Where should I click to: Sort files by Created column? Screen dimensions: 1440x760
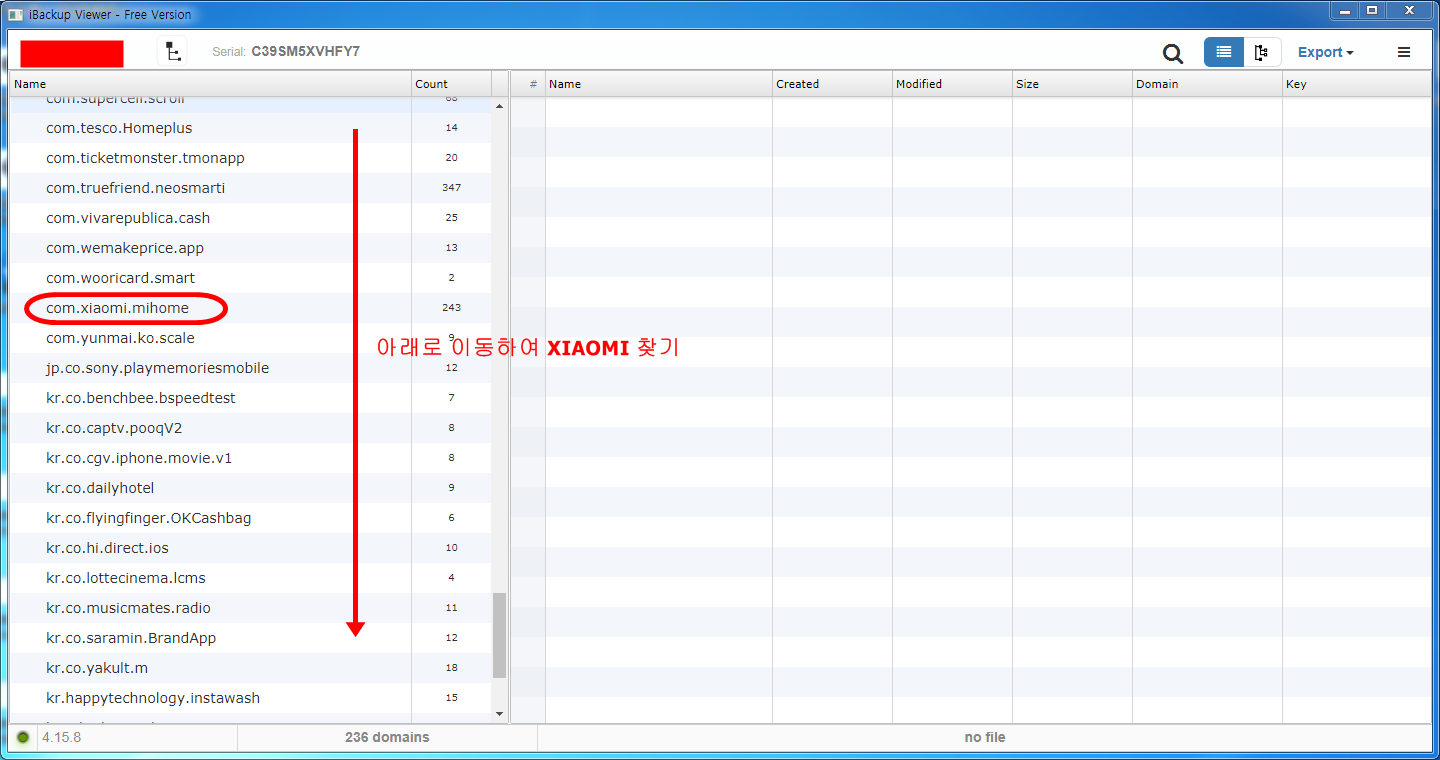point(832,84)
